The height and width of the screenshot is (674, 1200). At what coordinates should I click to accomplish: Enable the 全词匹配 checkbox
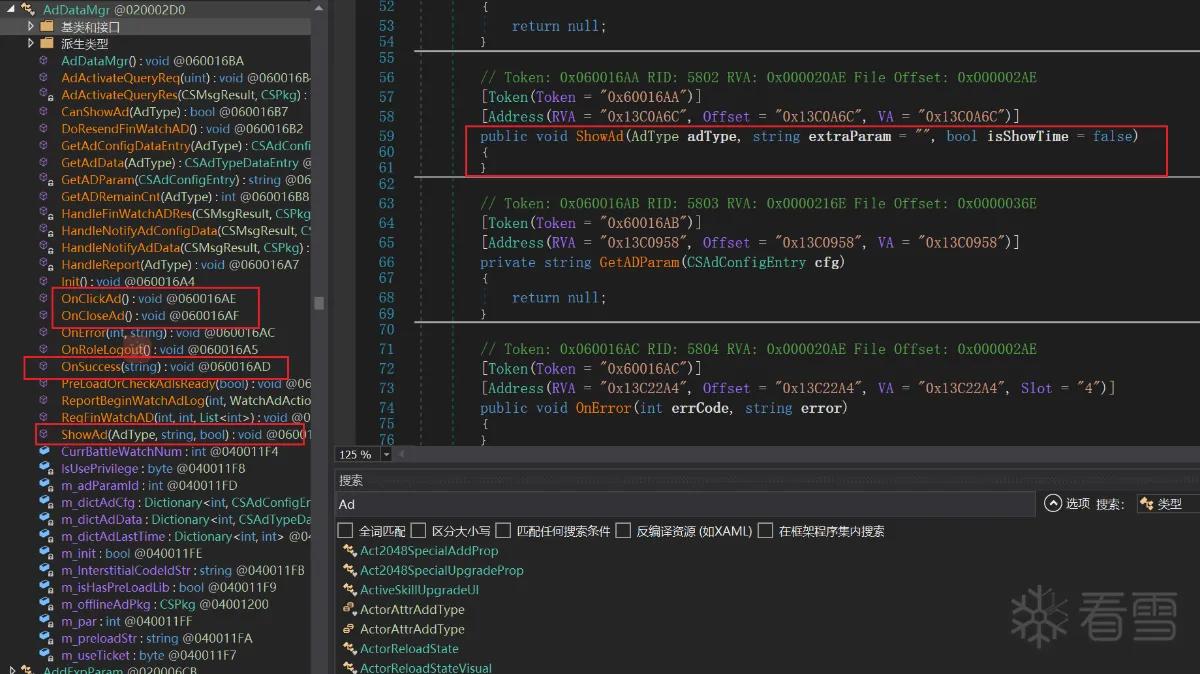click(x=346, y=530)
